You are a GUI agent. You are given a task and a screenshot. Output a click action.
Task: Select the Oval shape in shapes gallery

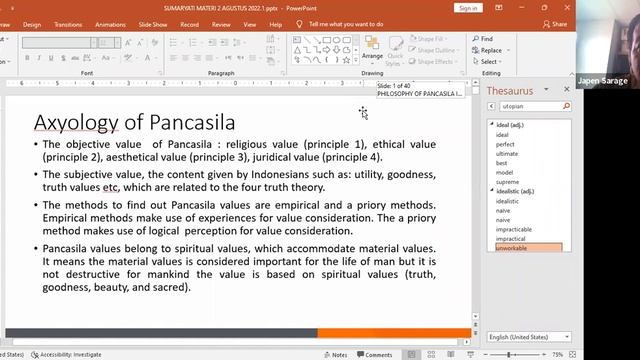click(336, 40)
